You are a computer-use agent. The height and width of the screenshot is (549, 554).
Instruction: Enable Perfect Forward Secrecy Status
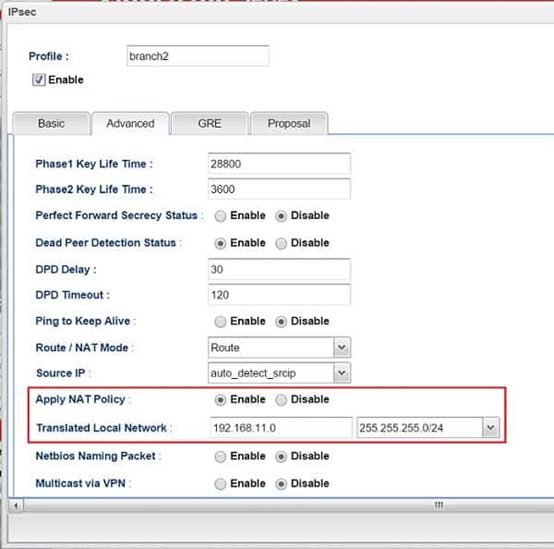tap(220, 216)
